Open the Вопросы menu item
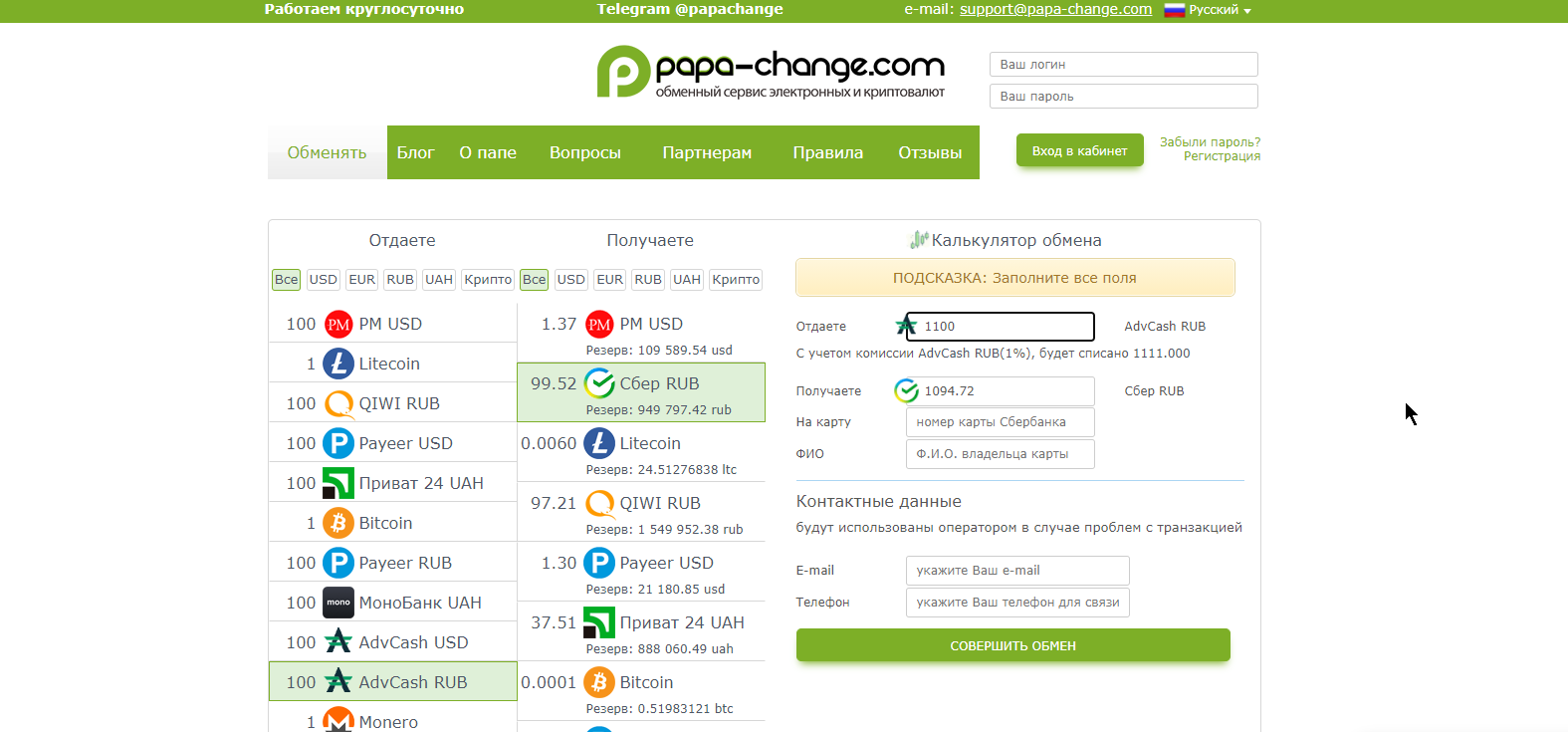 (x=584, y=152)
